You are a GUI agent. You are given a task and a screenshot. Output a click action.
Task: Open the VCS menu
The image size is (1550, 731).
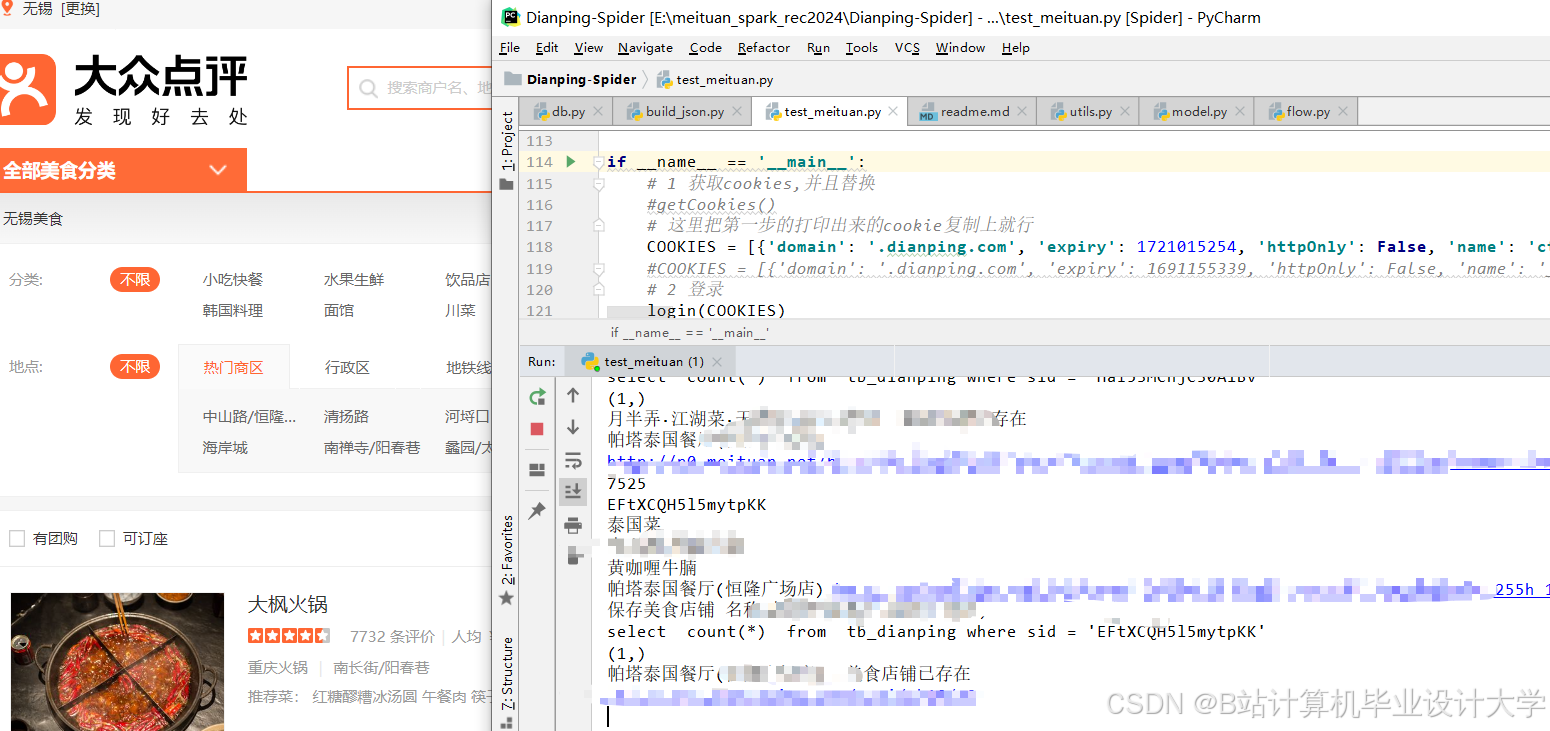[907, 48]
